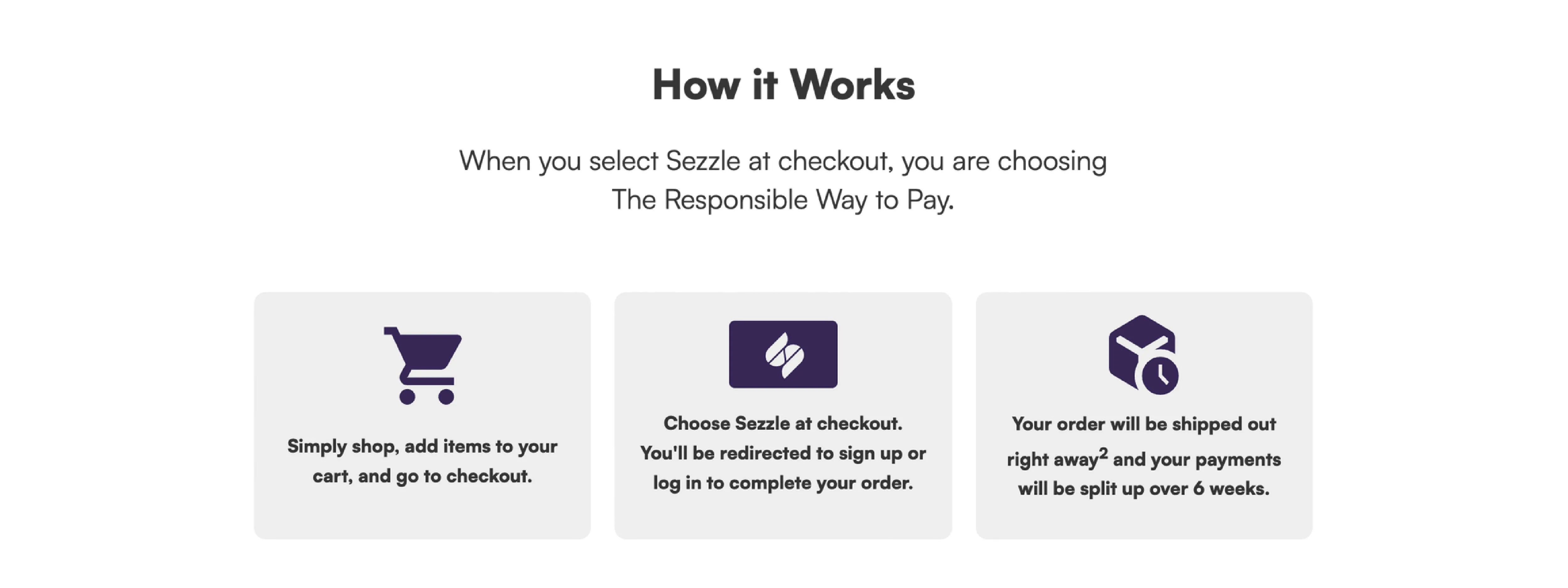The image size is (1568, 588).
Task: Click the shopping cart icon
Action: click(422, 366)
